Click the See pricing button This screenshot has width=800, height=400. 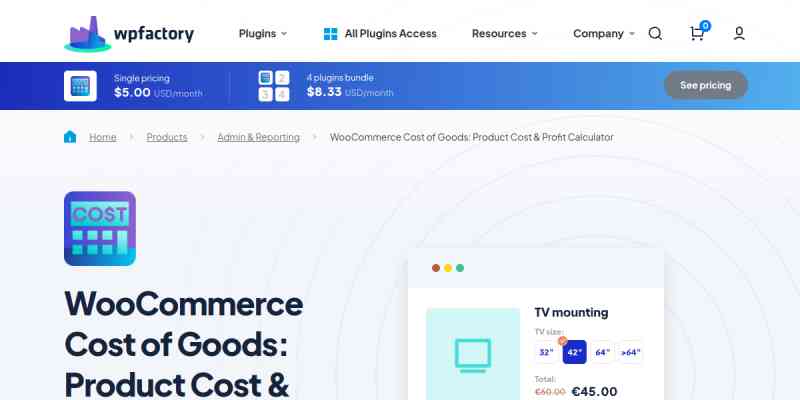point(706,85)
